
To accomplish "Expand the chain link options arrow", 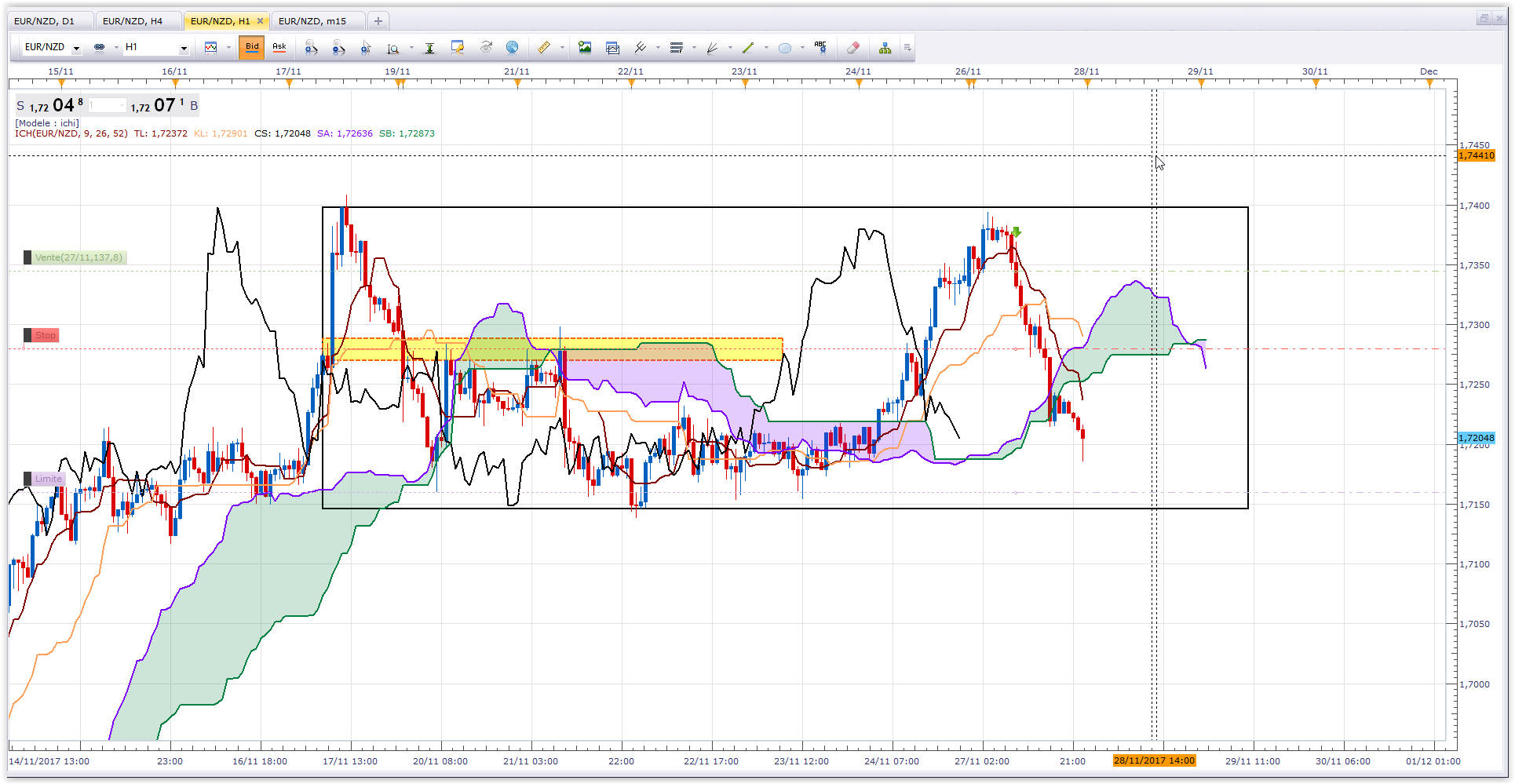I will tap(116, 48).
